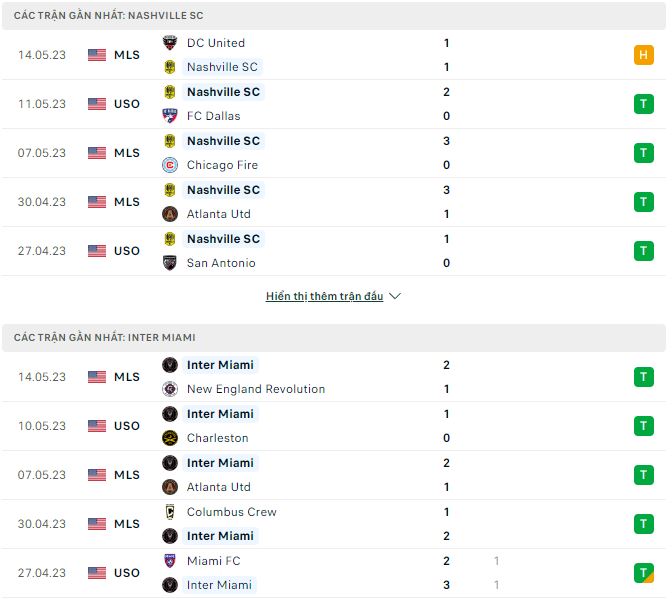Click USO league label on 27.04.23 San Antonio row

point(127,251)
